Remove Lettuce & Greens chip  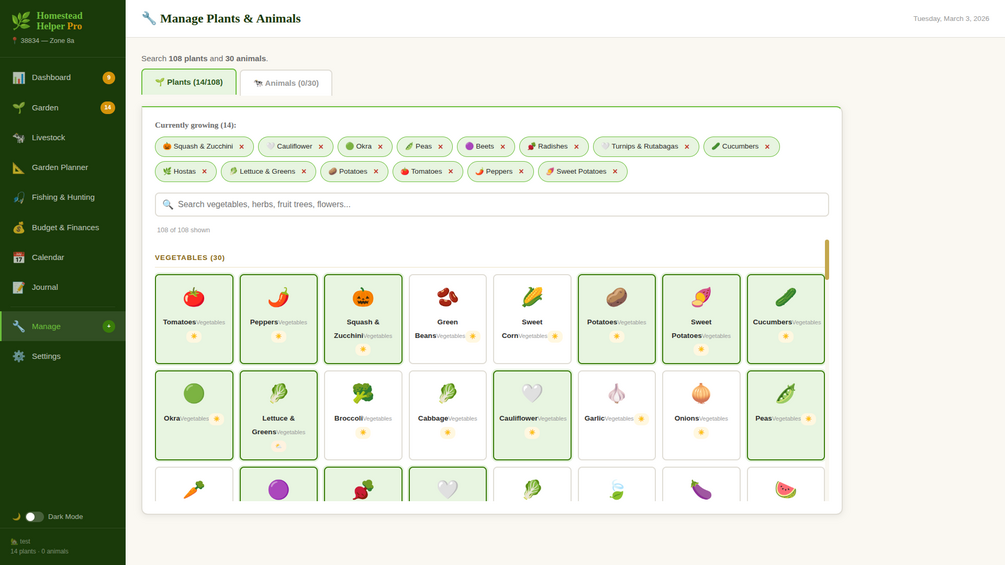[x=304, y=172]
